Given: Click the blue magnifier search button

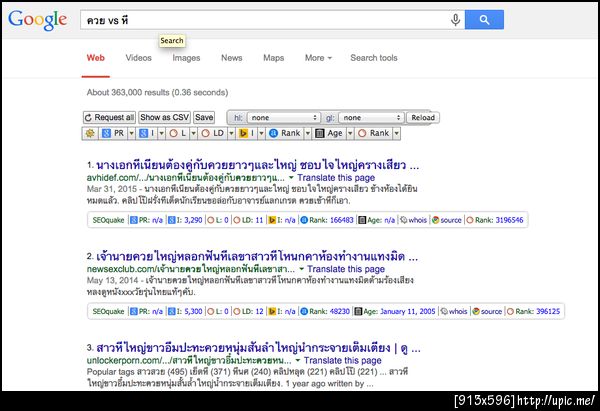Looking at the screenshot, I should 484,20.
